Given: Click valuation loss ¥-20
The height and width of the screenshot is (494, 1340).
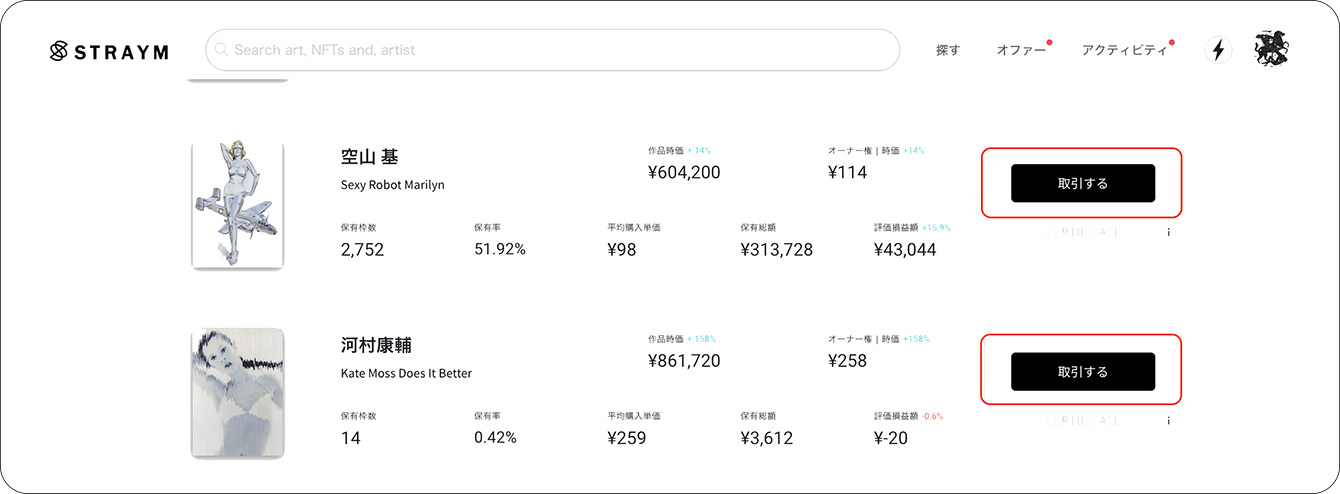Looking at the screenshot, I should pyautogui.click(x=891, y=437).
